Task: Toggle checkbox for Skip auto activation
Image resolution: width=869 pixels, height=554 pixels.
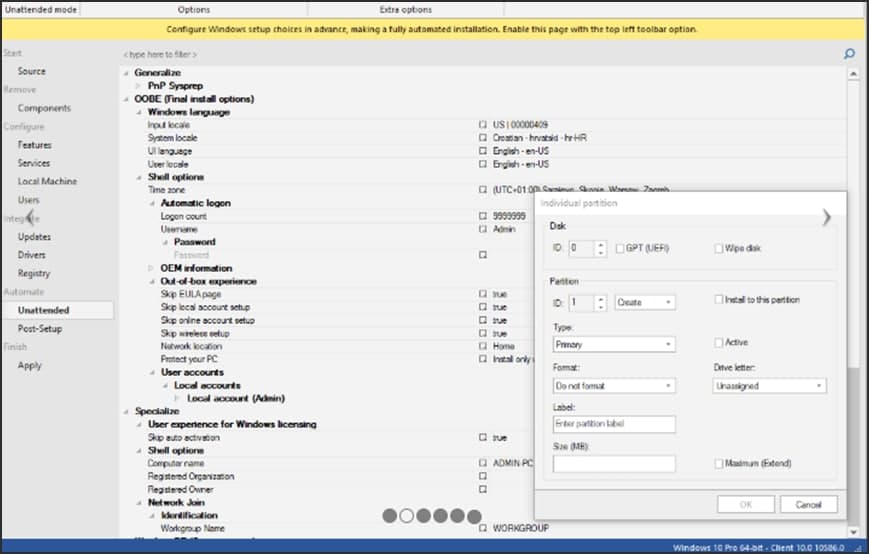Action: [483, 438]
